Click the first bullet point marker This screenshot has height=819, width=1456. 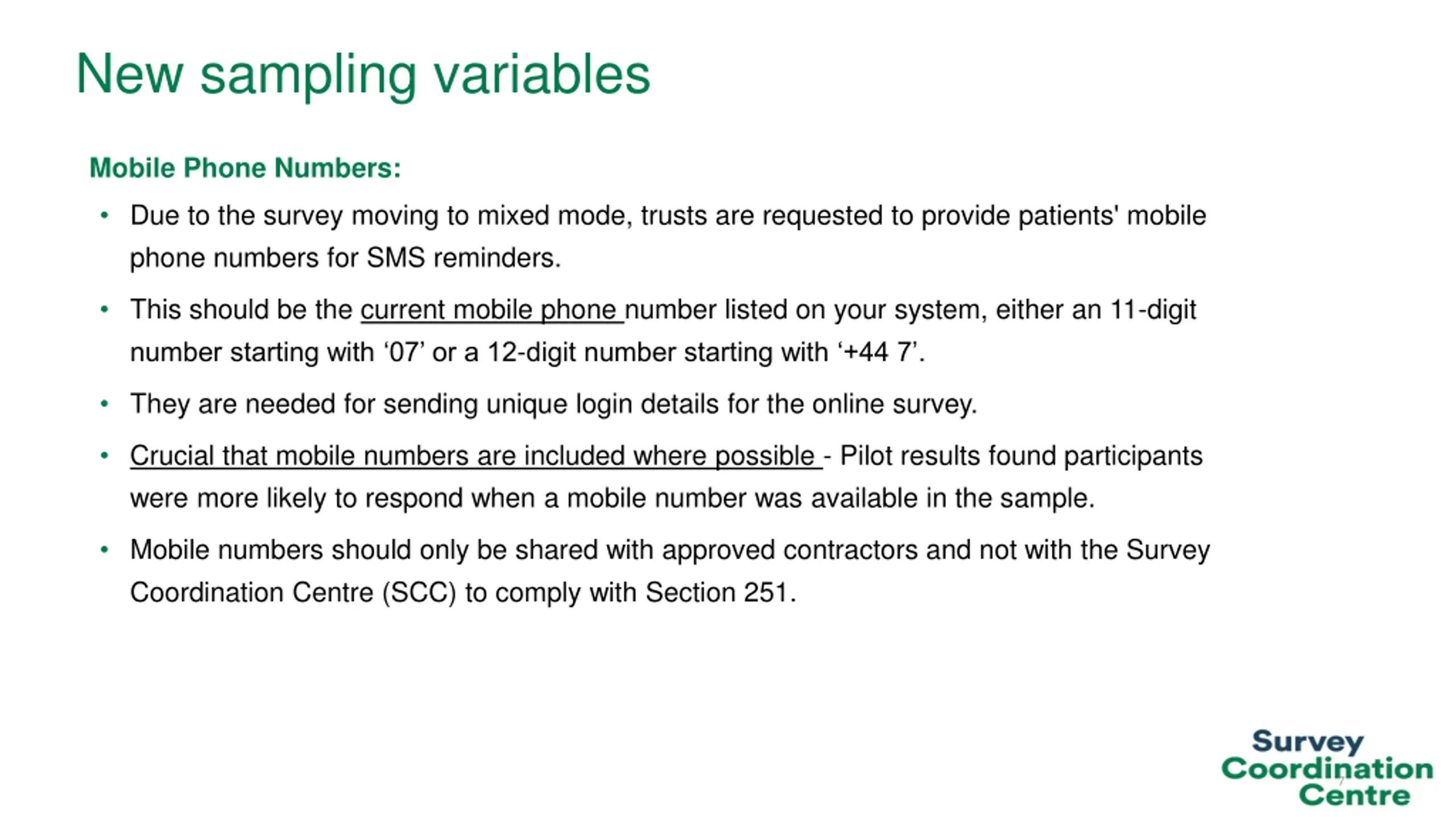104,216
